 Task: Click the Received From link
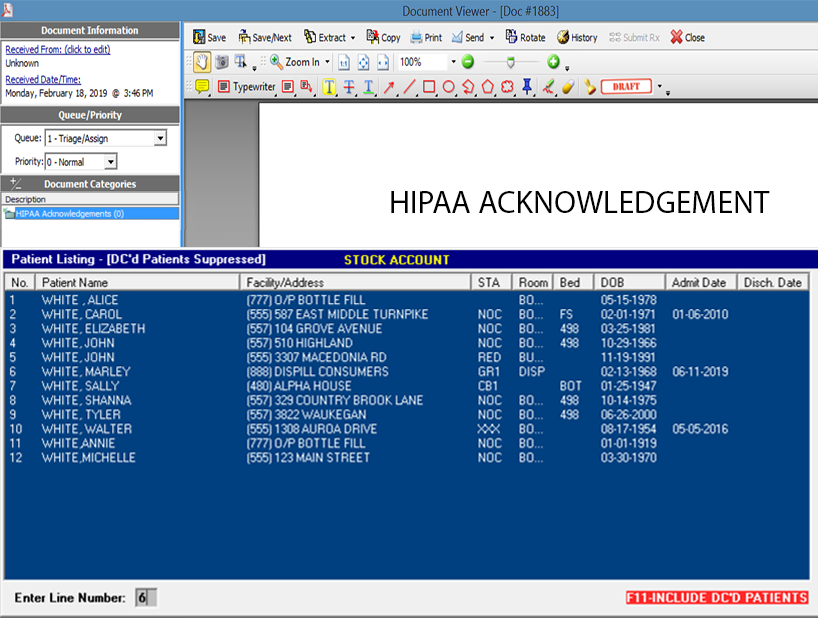[x=58, y=50]
